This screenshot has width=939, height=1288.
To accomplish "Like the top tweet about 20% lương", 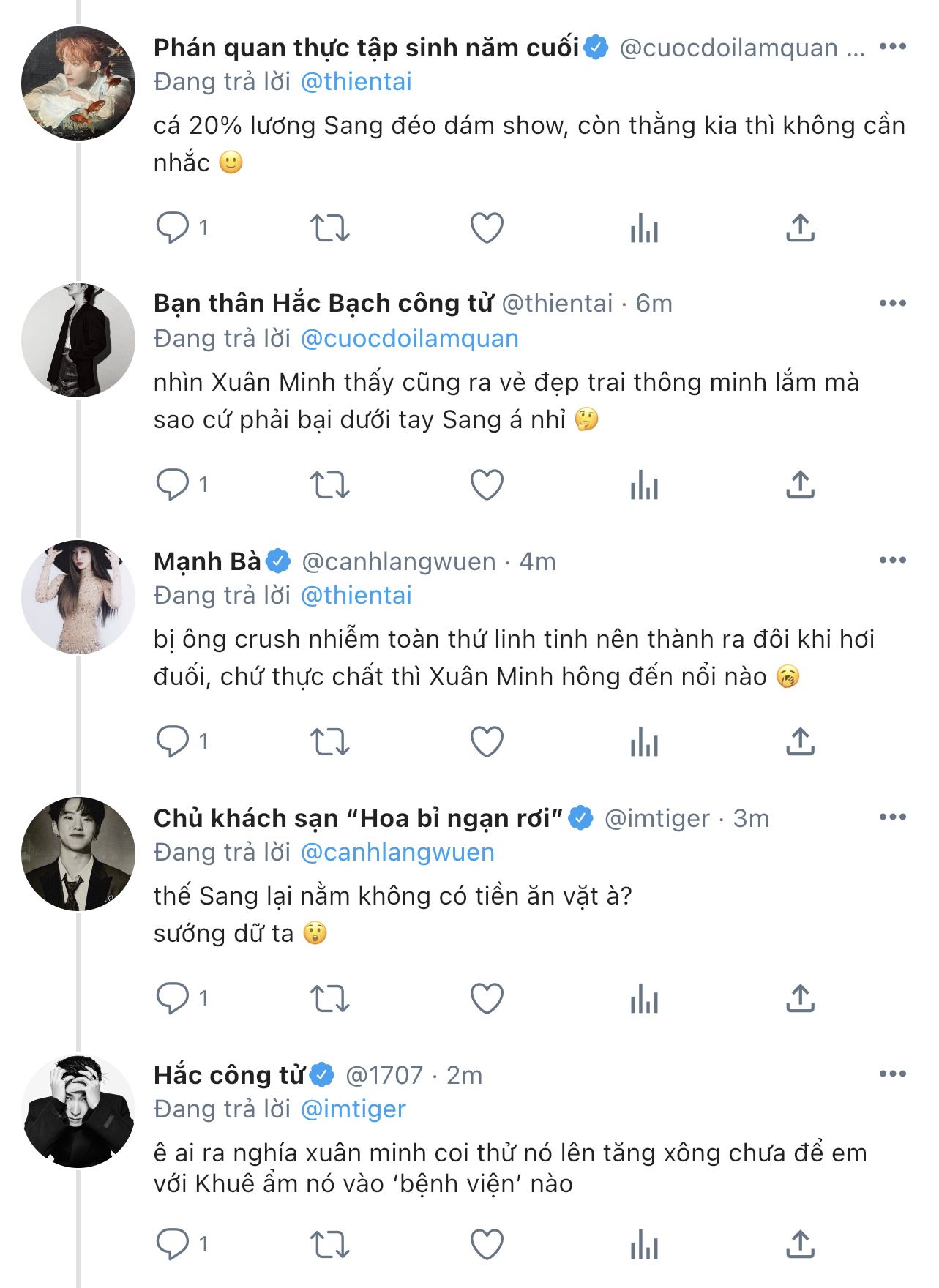I will (x=487, y=228).
